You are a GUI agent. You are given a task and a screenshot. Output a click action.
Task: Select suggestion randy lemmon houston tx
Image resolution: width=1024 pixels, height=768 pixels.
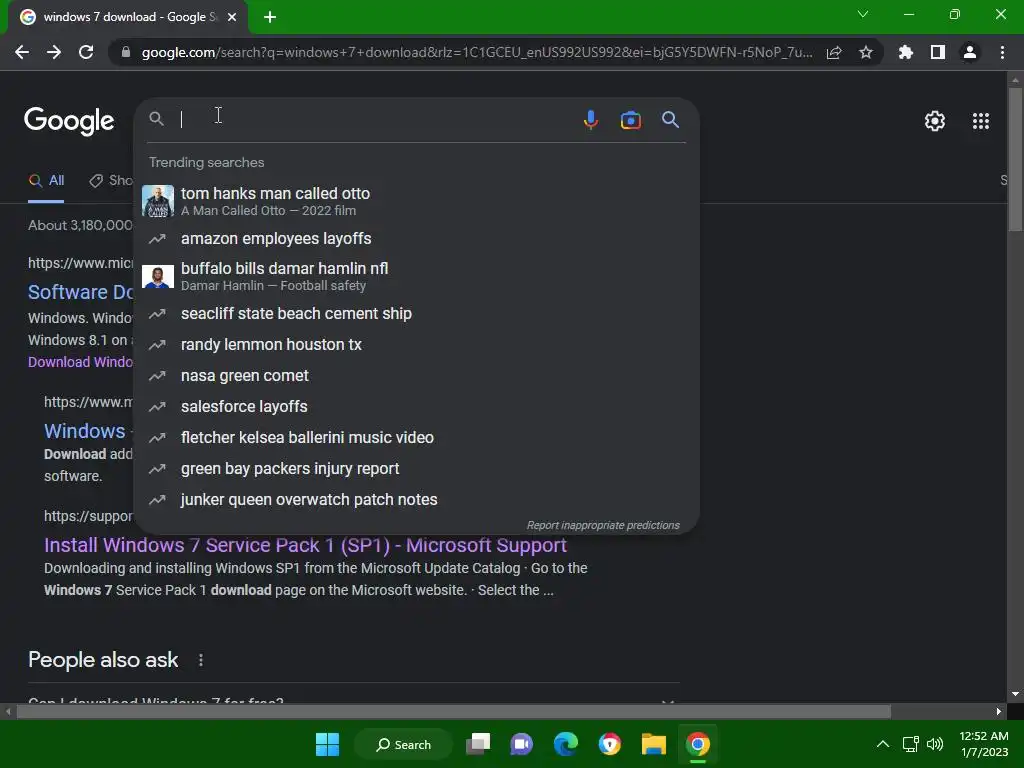(x=416, y=344)
